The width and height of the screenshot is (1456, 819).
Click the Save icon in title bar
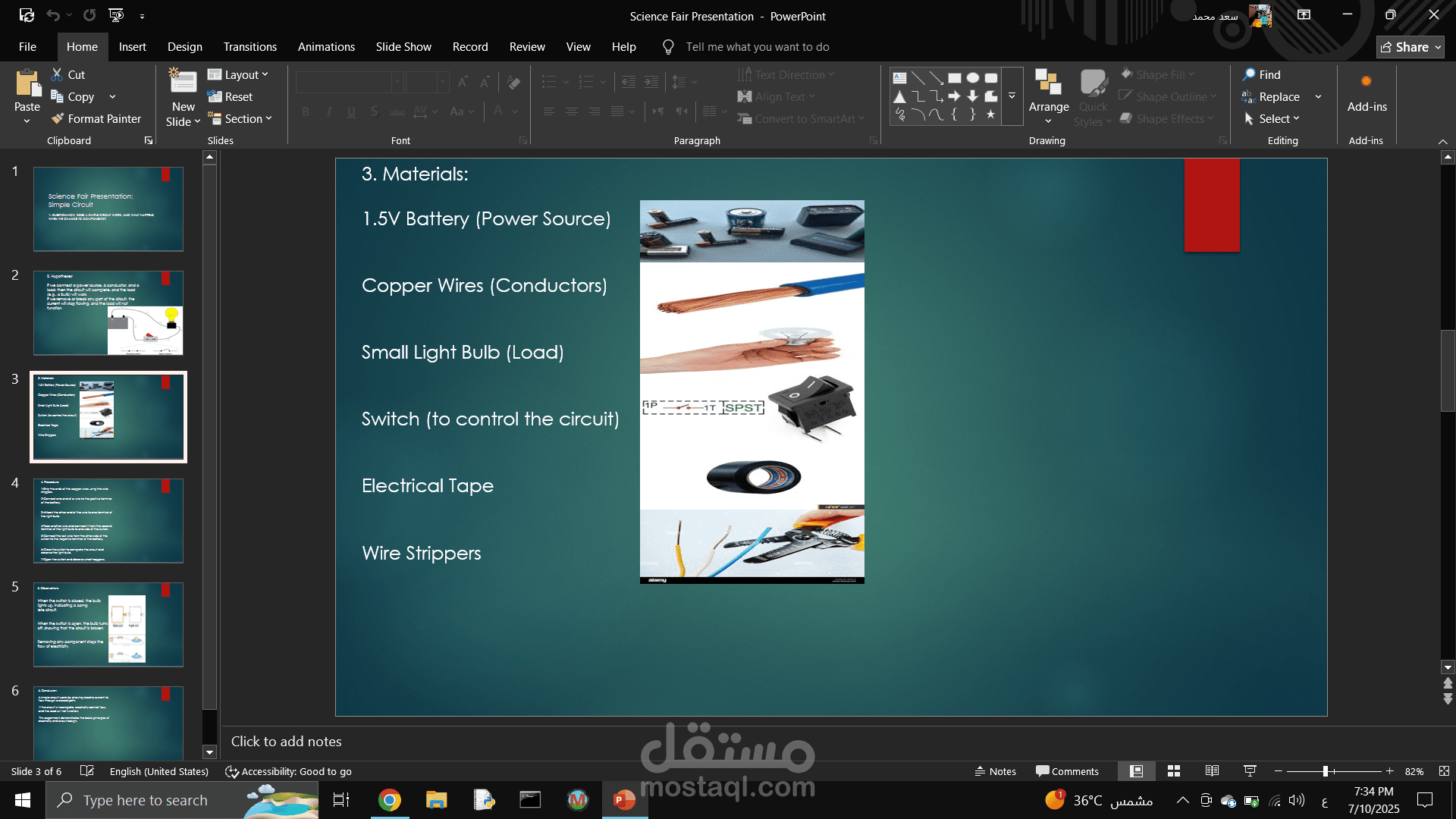coord(27,15)
